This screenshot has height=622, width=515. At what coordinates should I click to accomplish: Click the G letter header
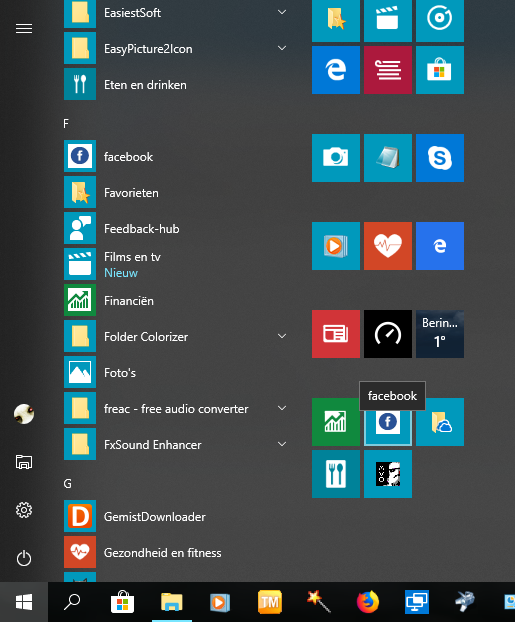[x=67, y=484]
